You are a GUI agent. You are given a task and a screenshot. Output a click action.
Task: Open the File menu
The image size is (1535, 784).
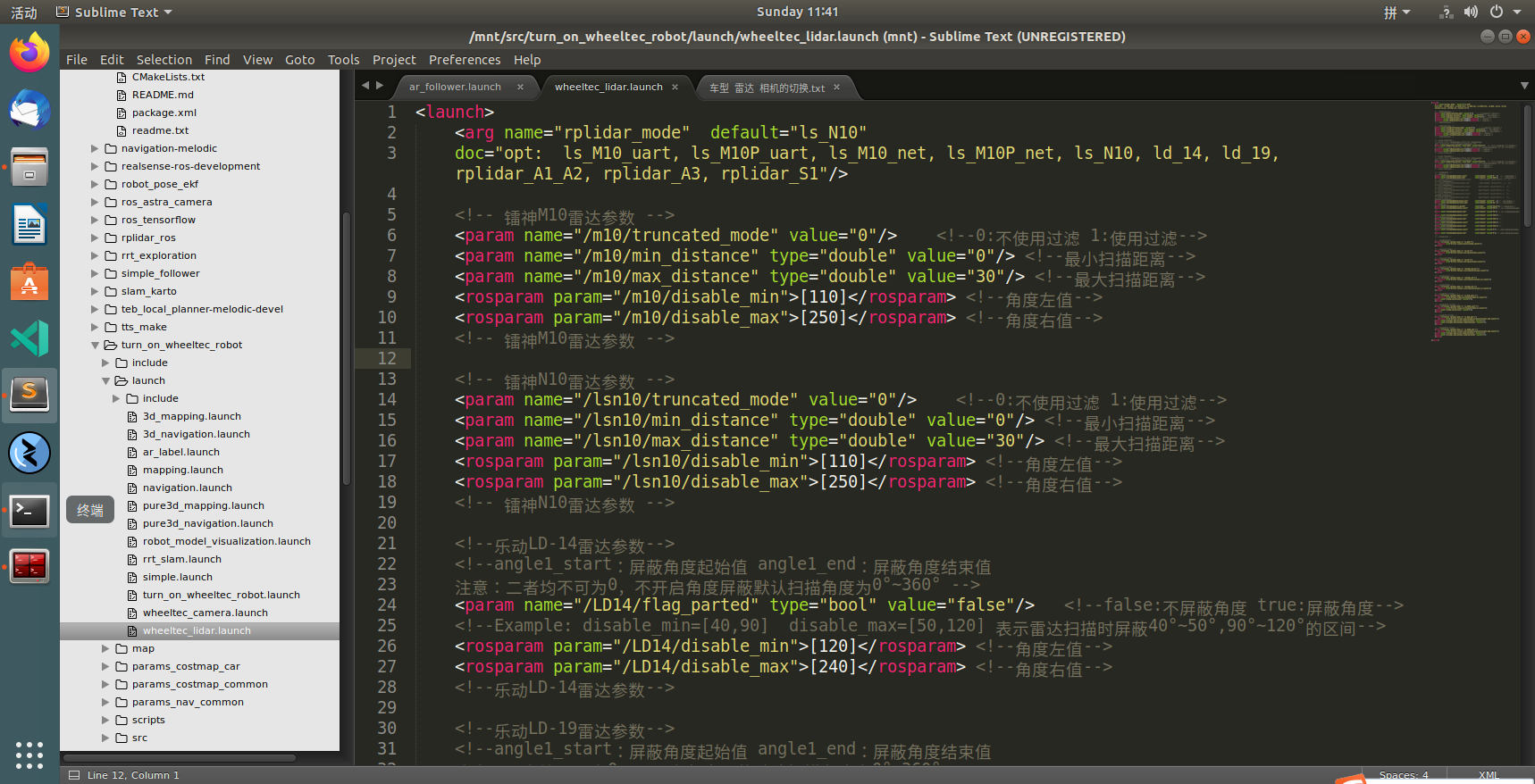click(77, 60)
